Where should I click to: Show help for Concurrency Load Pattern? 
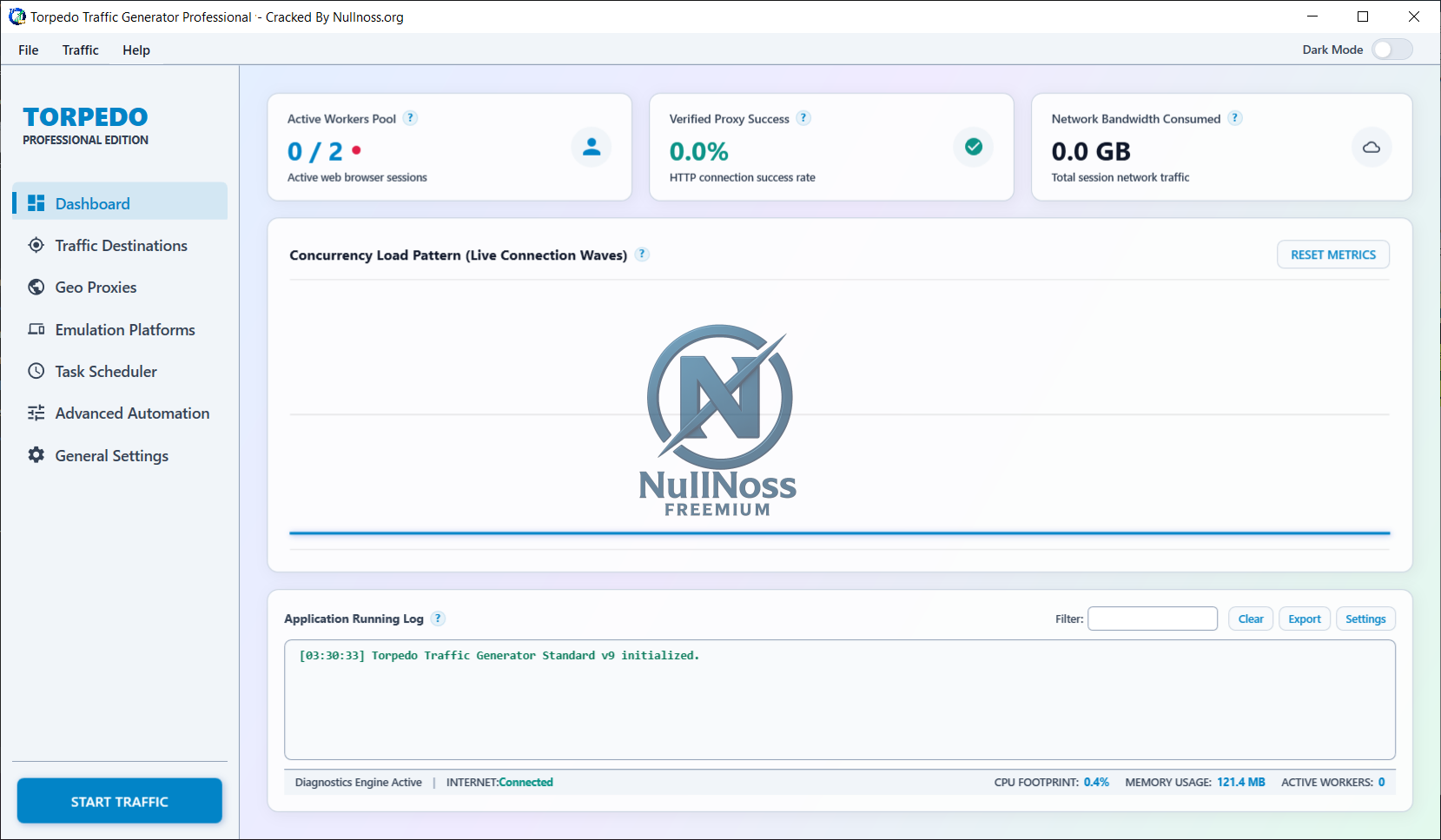642,255
